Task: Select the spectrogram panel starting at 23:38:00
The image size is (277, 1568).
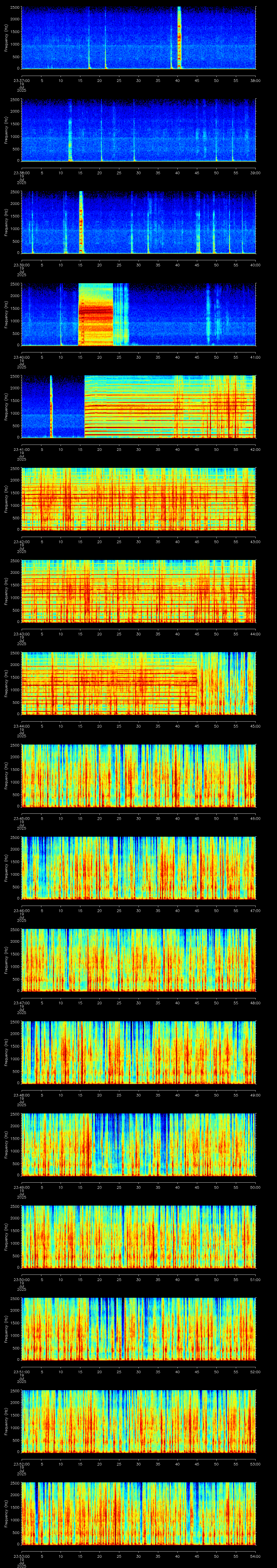Action: tap(139, 130)
